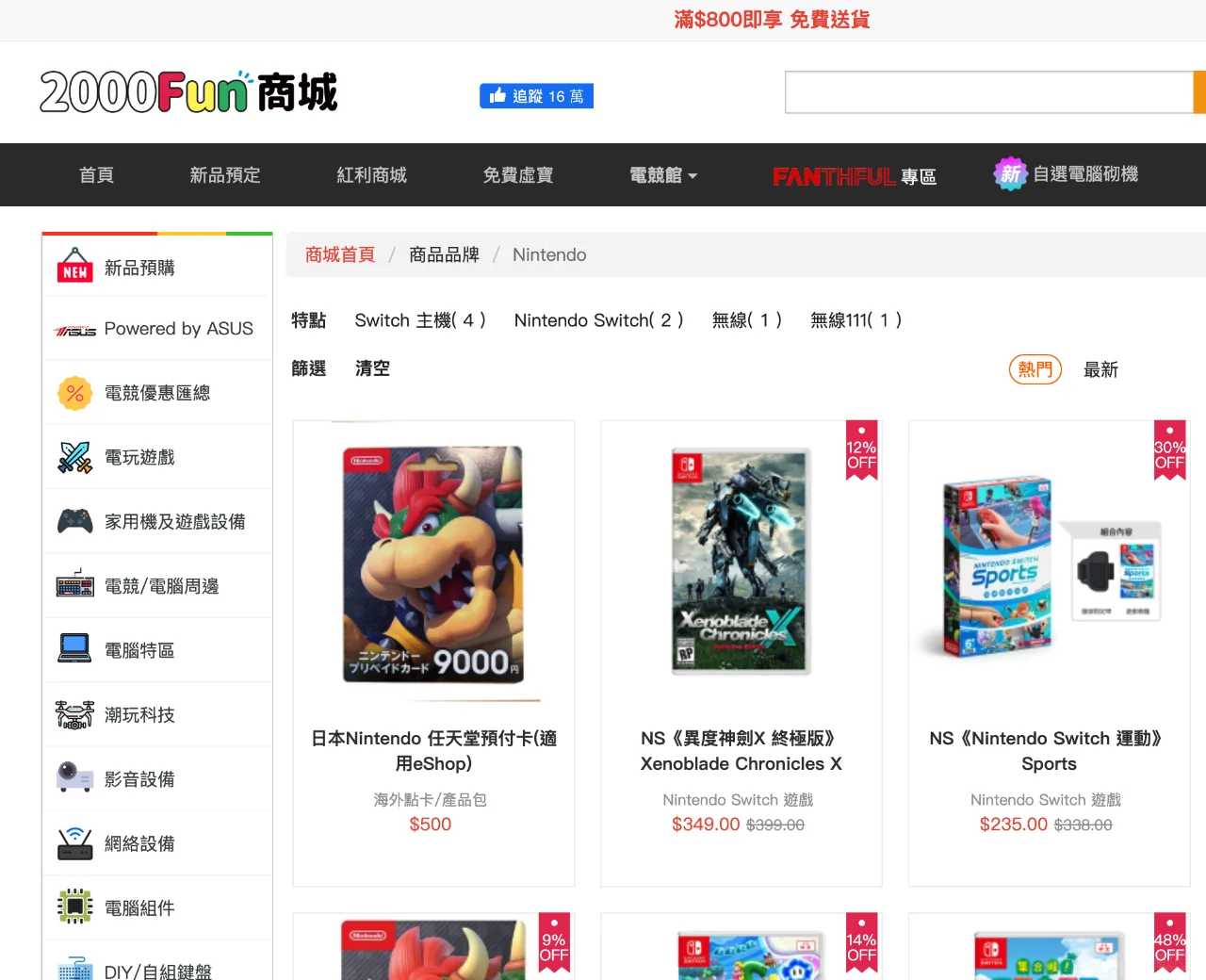
Task: Open 電競/電腦周邊 sidebar category
Action: coord(162,586)
